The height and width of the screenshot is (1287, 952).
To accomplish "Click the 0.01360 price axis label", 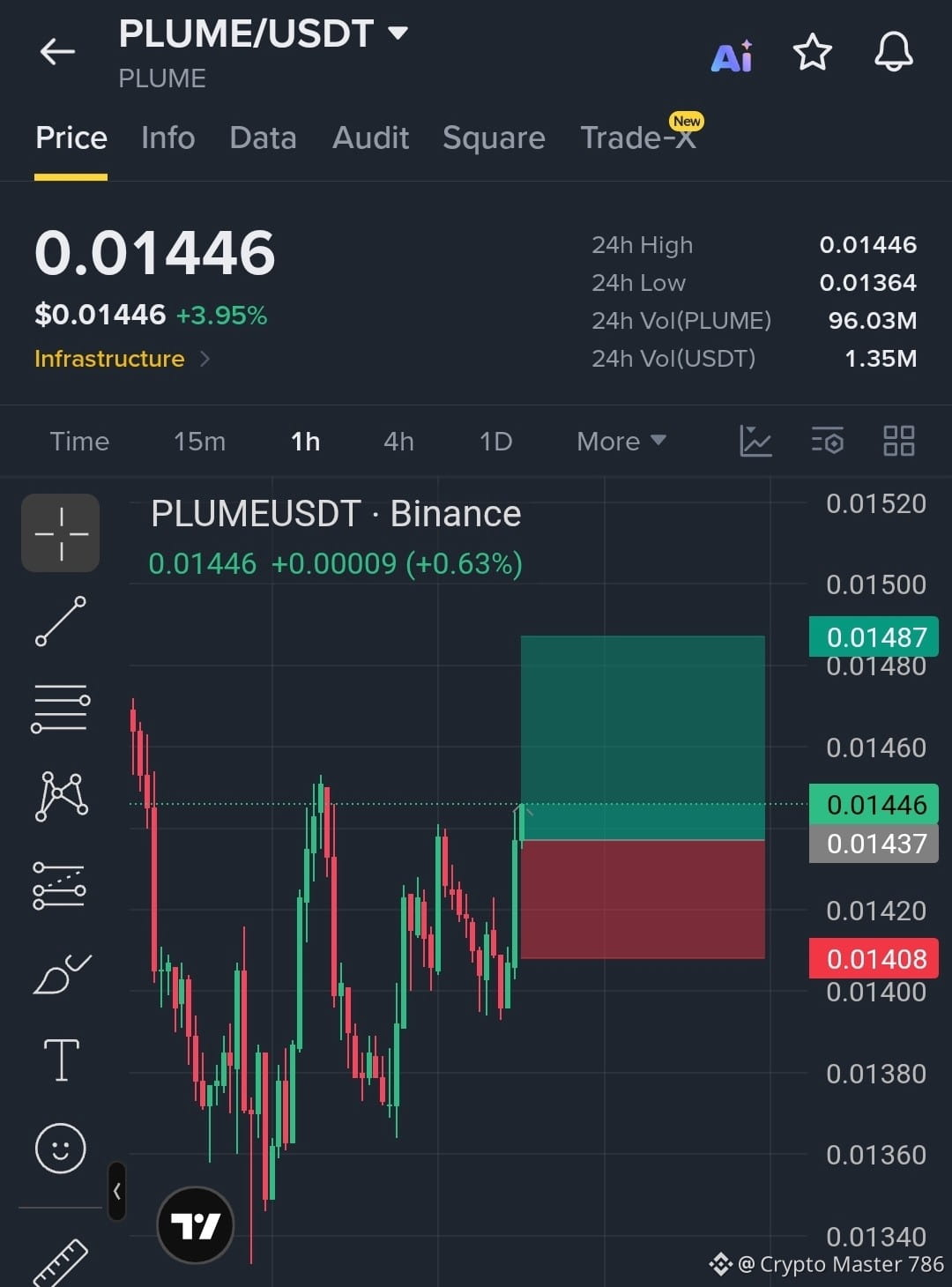I will coord(875,1155).
